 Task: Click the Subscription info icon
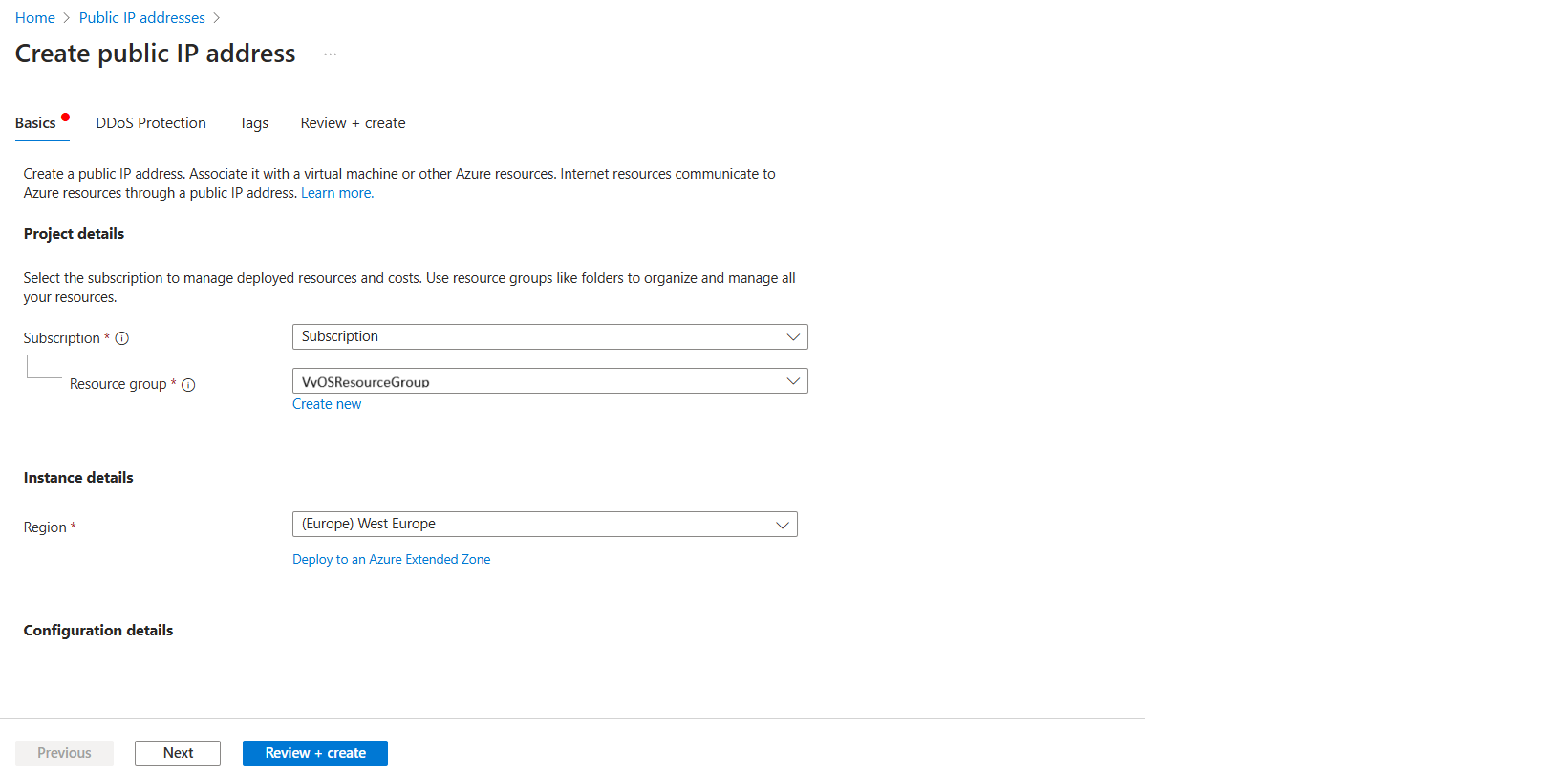122,338
